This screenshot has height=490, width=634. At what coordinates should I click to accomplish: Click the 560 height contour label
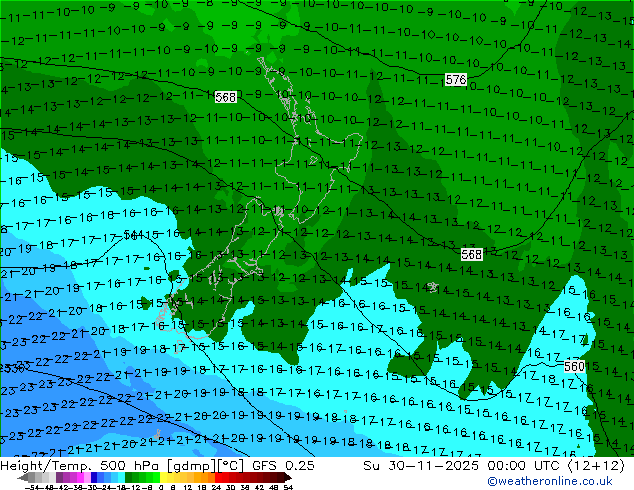[574, 366]
